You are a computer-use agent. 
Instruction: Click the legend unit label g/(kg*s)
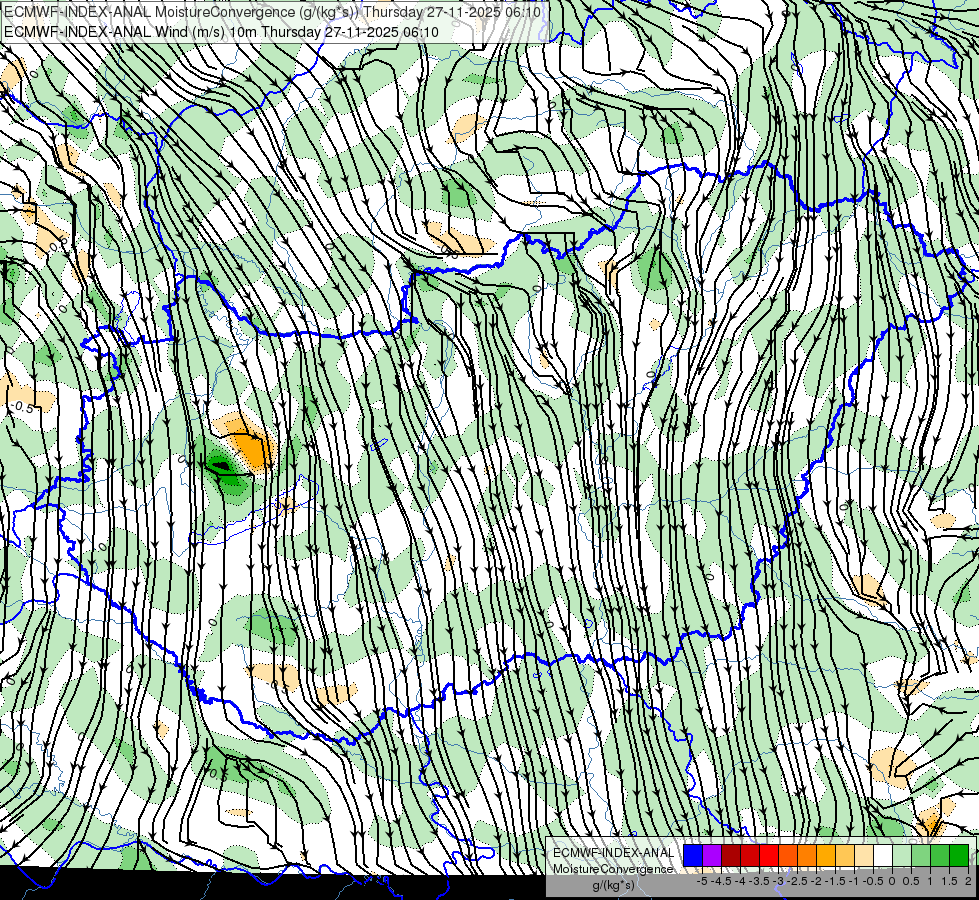pos(613,885)
